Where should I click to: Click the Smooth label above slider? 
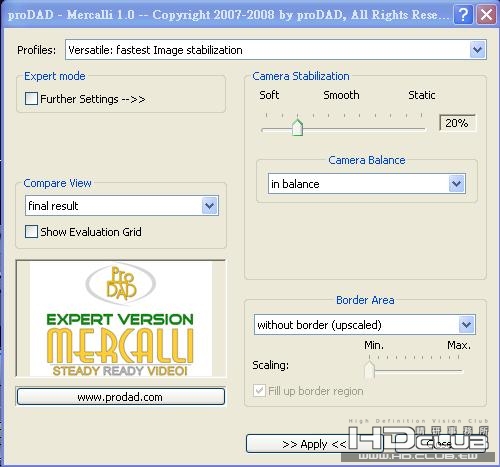click(x=341, y=95)
